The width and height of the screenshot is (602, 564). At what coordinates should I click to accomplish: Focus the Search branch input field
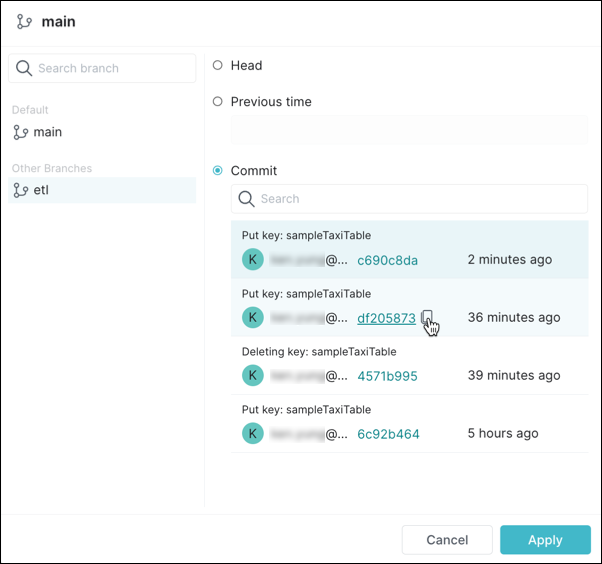[112, 68]
